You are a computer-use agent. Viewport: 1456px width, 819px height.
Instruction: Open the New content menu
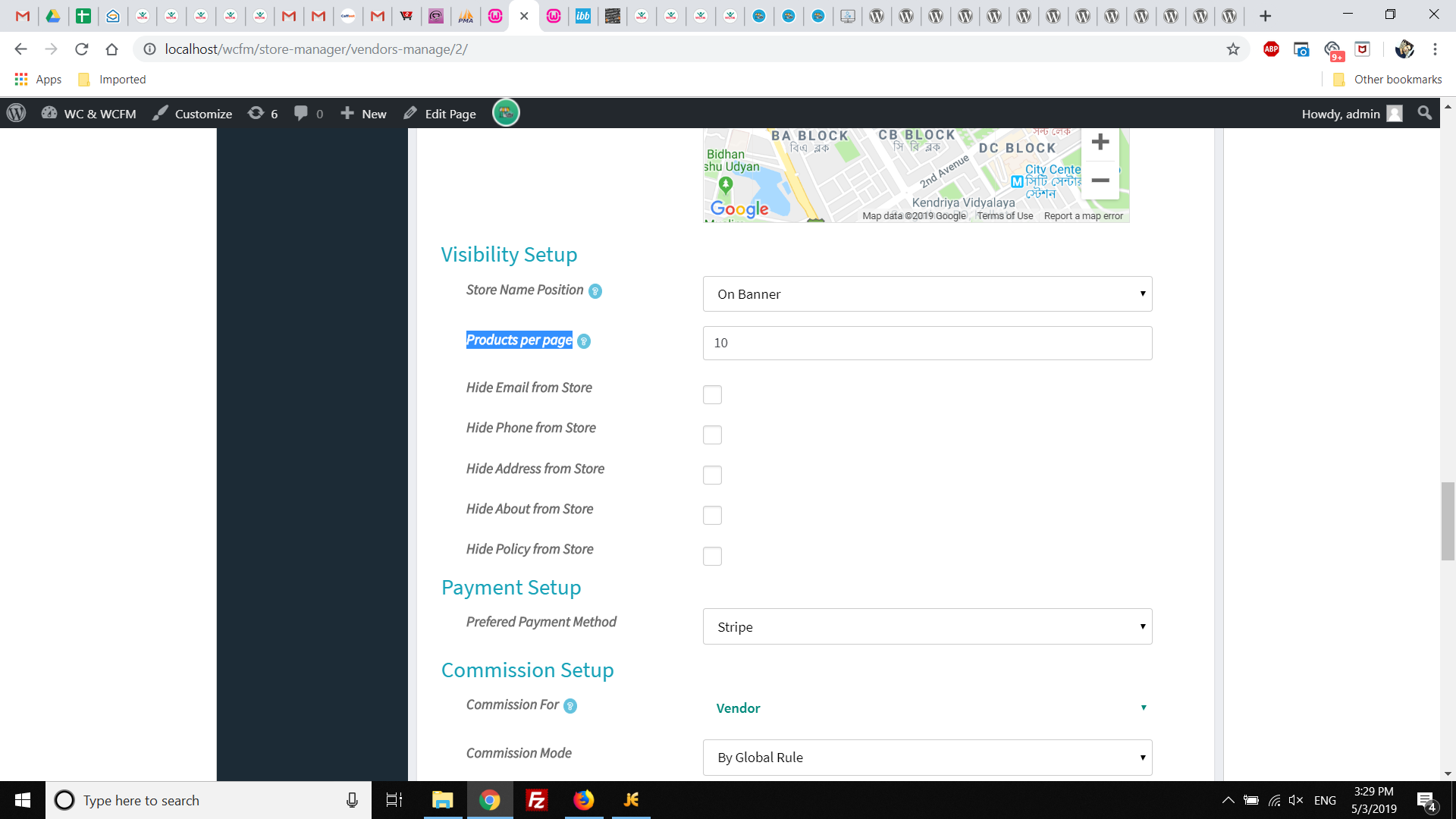pyautogui.click(x=363, y=113)
